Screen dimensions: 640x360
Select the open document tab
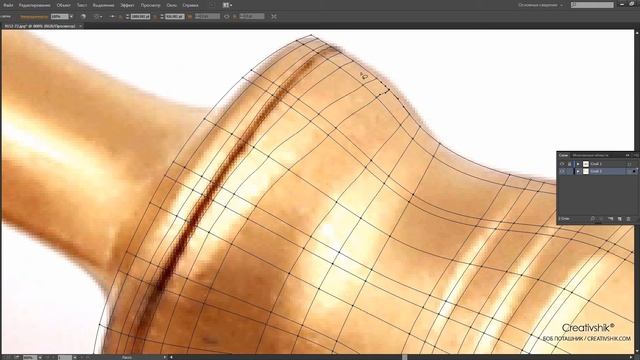40,26
